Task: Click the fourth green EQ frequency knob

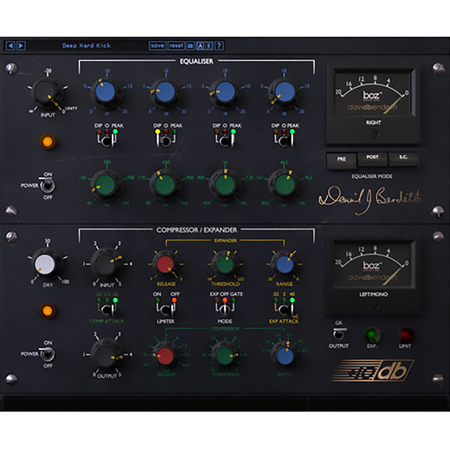Action: (284, 184)
